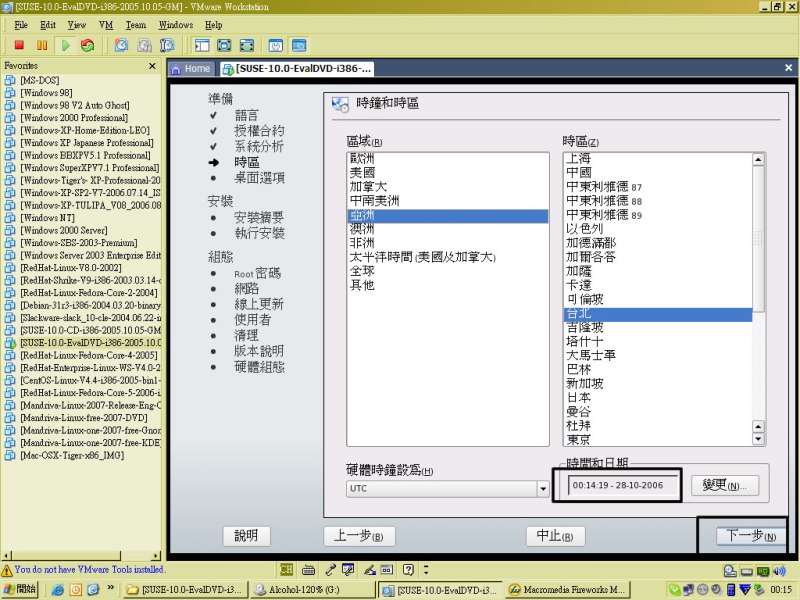Select 東京 in the timezone list
Screen dimensions: 800x600
point(658,439)
